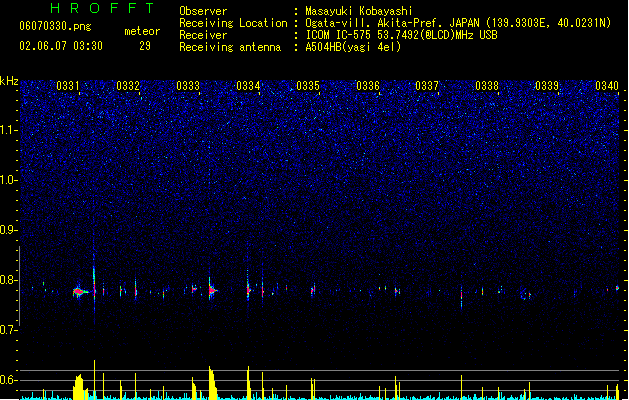This screenshot has height=400, width=629.
Task: Click the 1.1 kHz axis label
Action: coord(9,130)
